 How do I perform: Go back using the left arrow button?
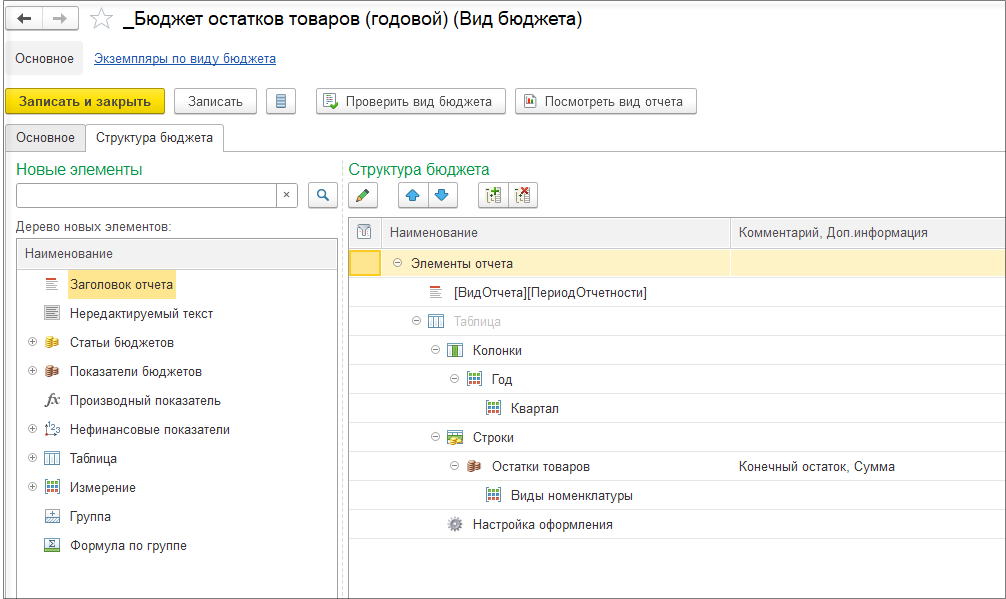[25, 19]
